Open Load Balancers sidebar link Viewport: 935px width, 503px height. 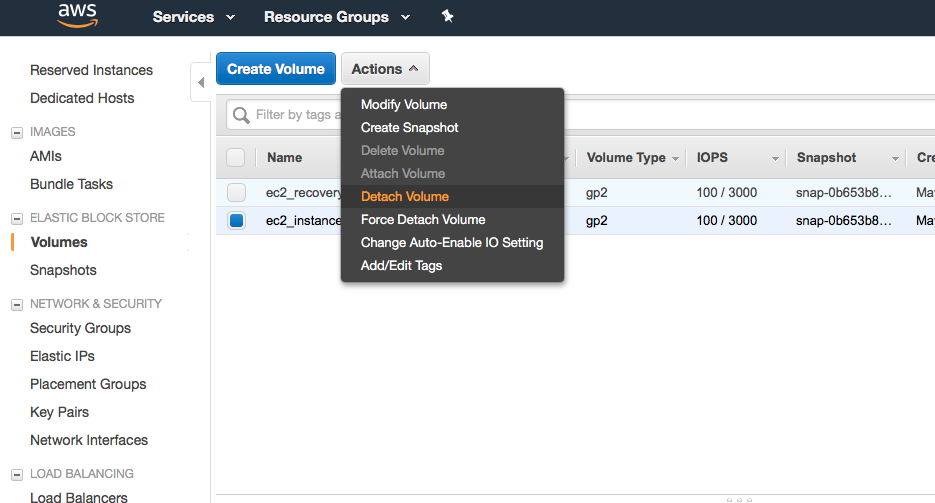point(78,497)
